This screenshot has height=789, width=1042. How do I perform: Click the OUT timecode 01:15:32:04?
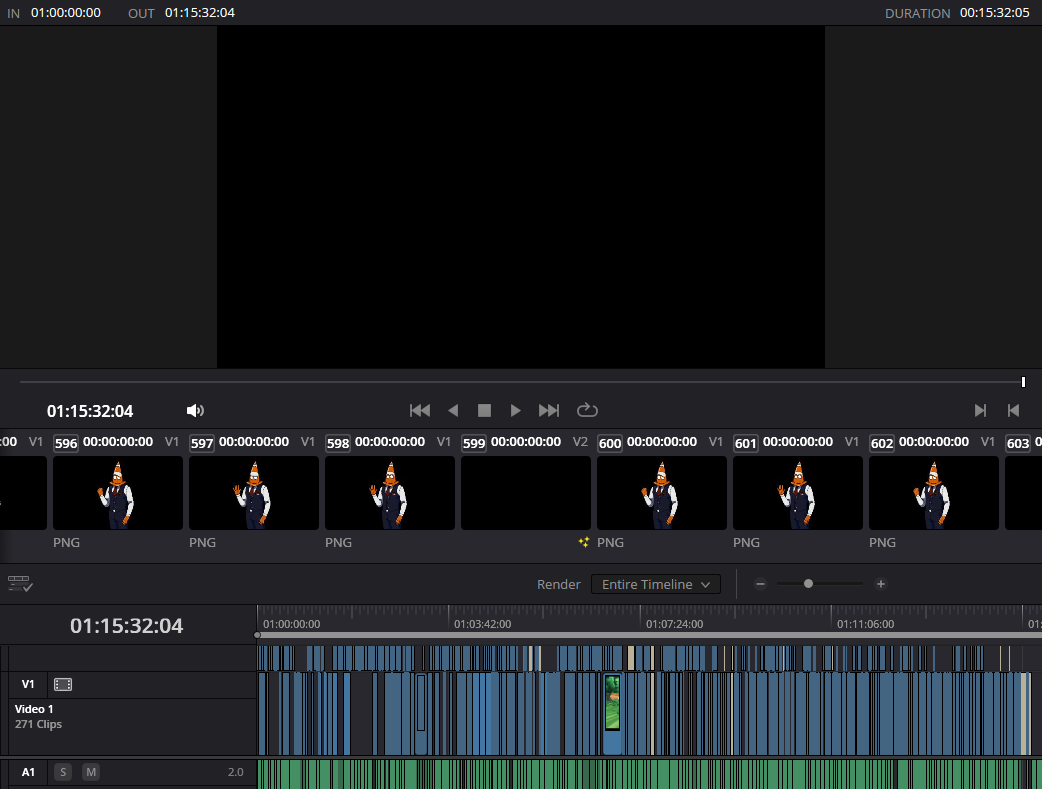199,13
